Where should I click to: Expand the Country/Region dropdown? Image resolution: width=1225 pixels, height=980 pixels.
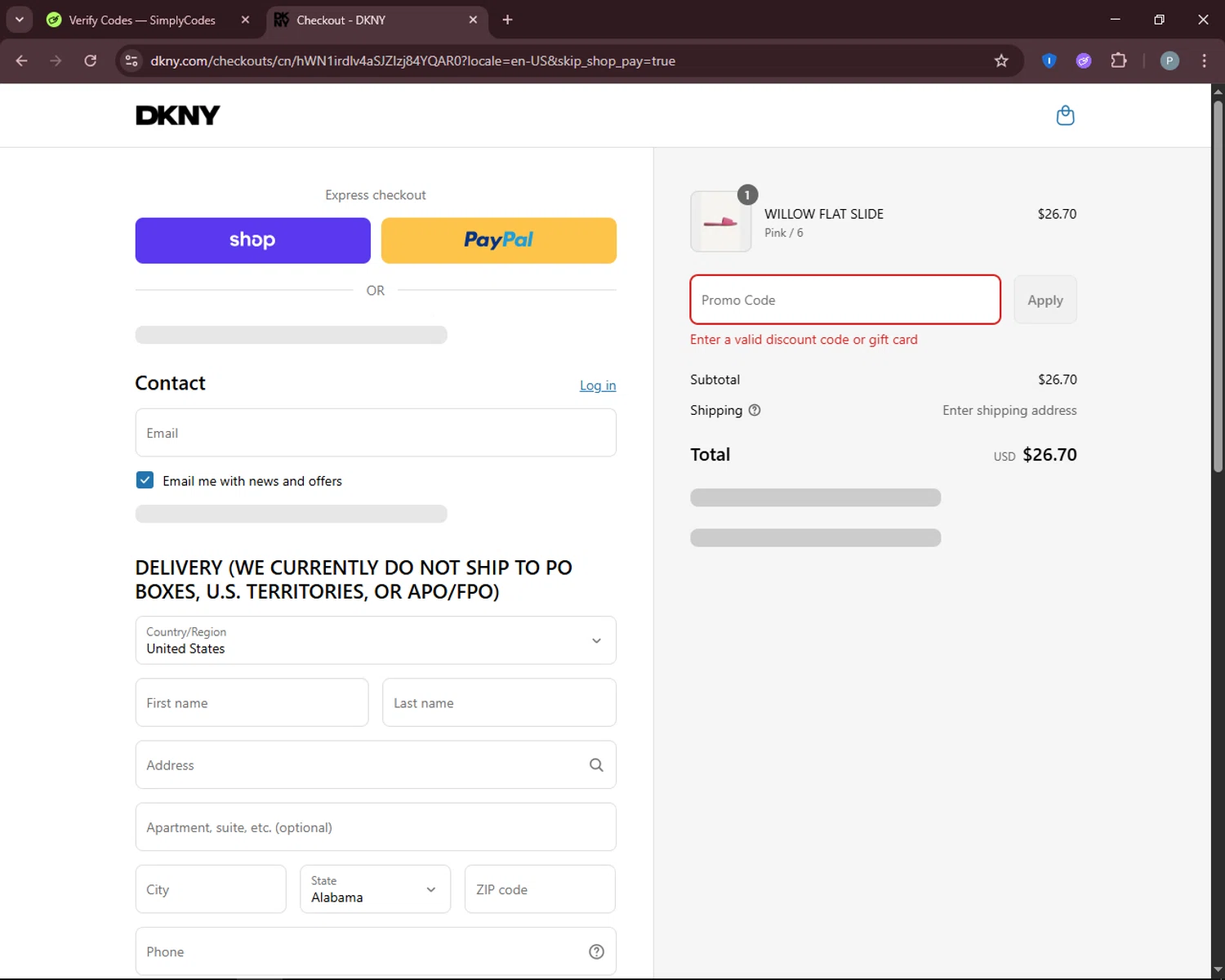point(376,640)
